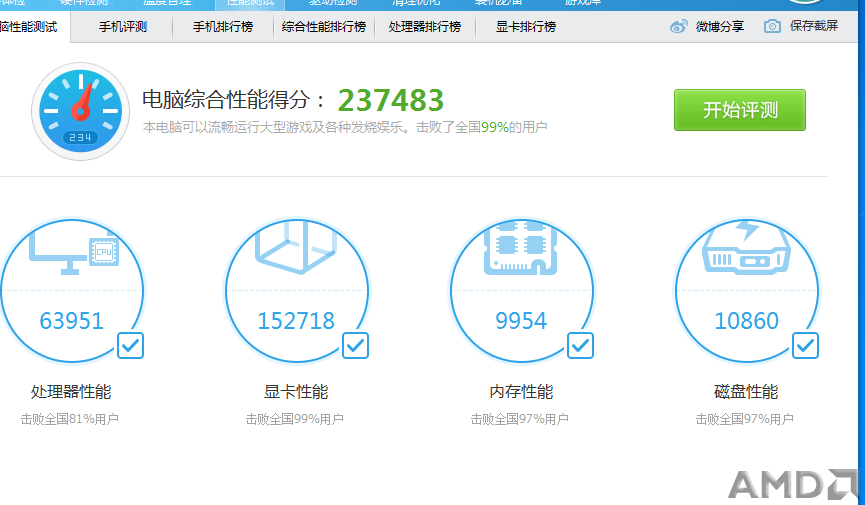Click the memory score 9954
Screen dimensions: 865x505
point(521,321)
